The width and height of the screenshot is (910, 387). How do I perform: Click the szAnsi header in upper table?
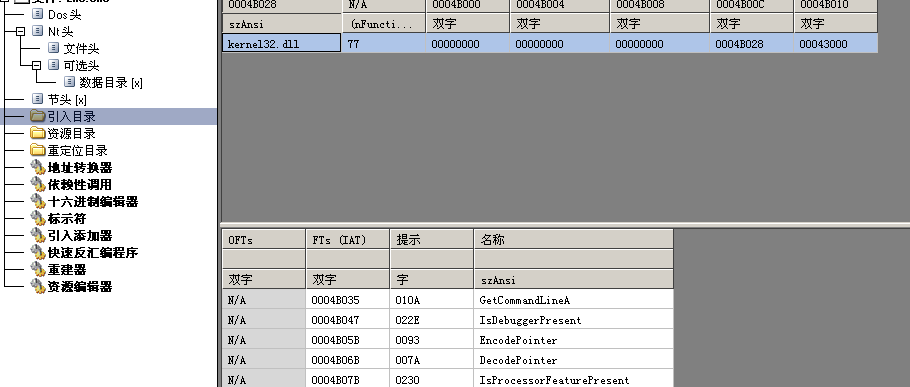click(281, 23)
